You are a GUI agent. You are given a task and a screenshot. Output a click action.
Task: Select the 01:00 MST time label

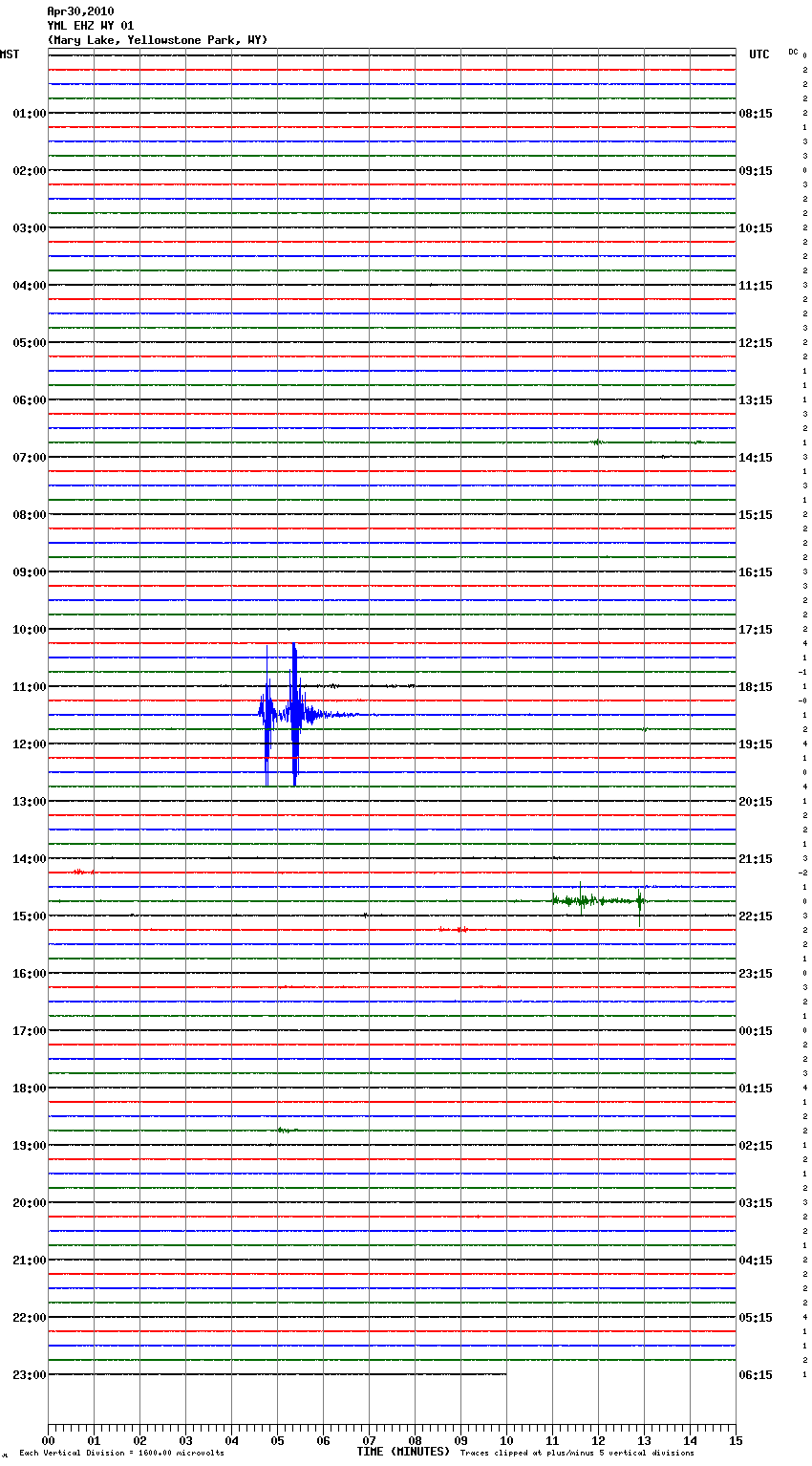tap(29, 114)
